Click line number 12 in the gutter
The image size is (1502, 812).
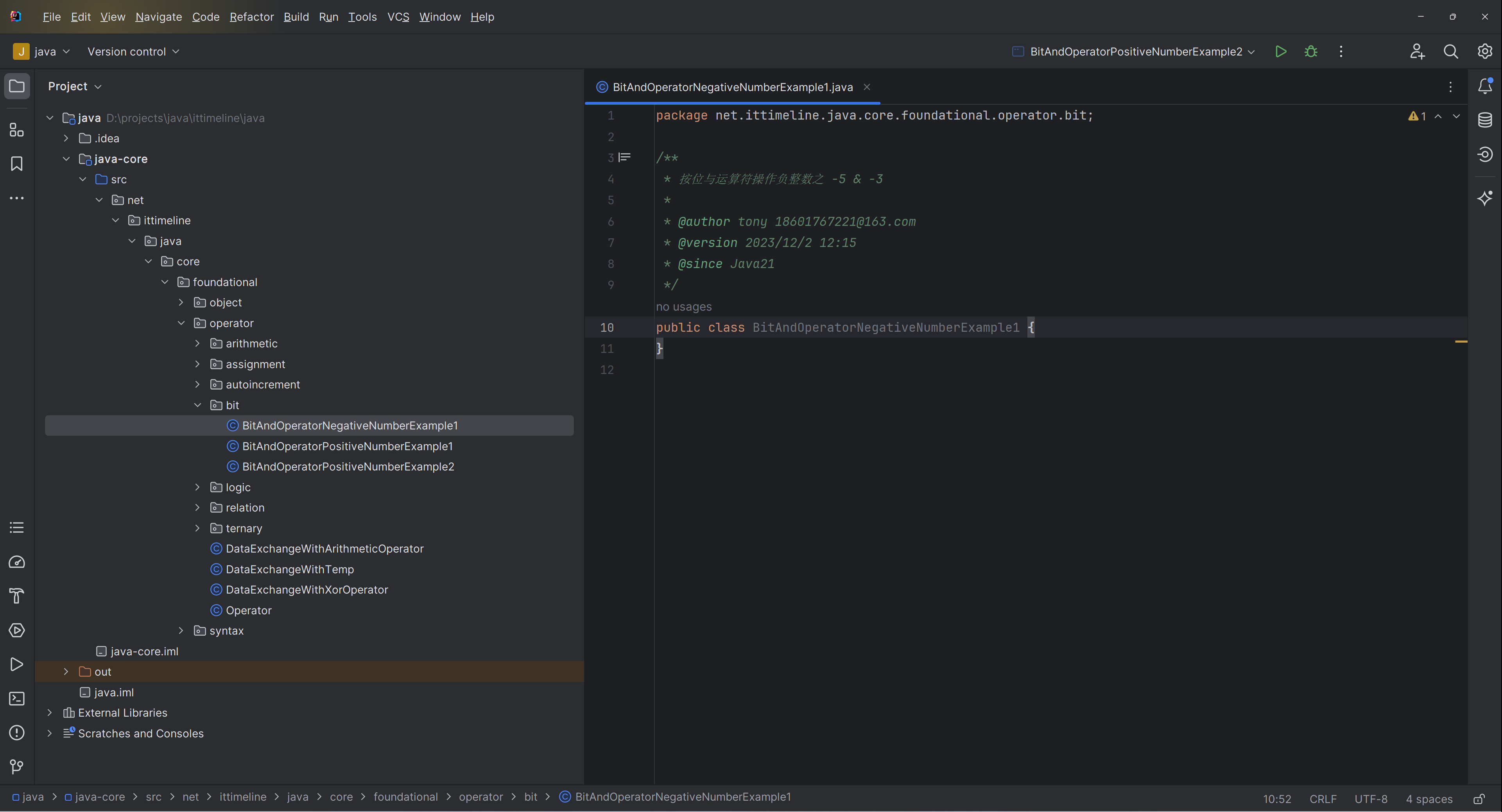click(606, 370)
